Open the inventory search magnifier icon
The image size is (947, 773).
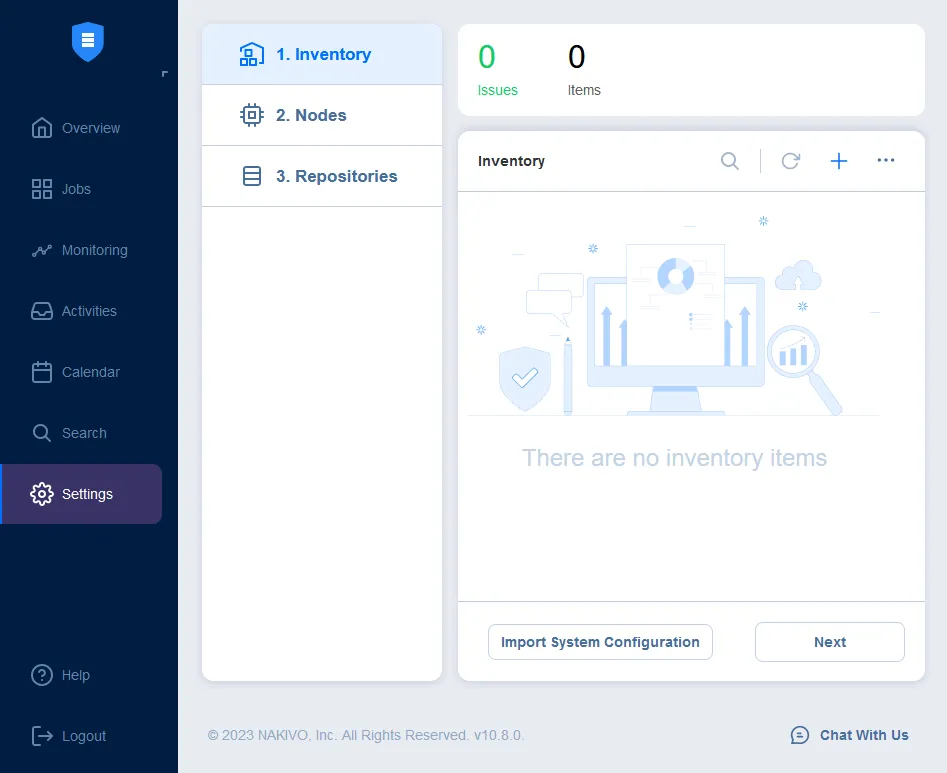click(730, 161)
